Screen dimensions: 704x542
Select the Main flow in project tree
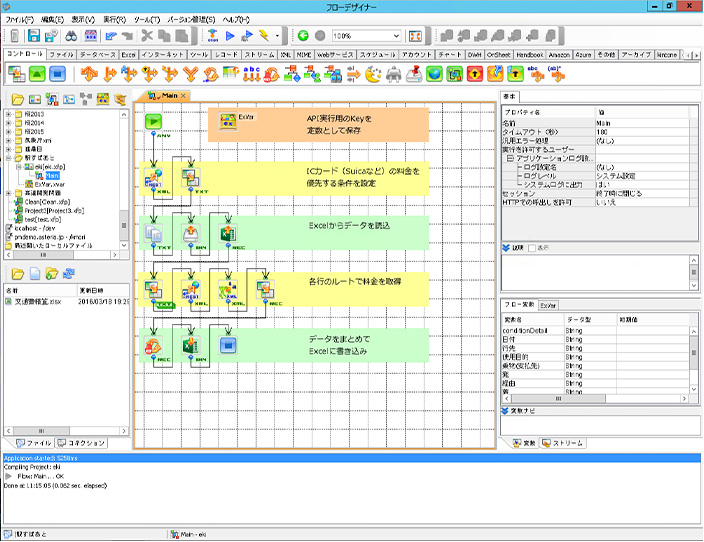pos(52,174)
